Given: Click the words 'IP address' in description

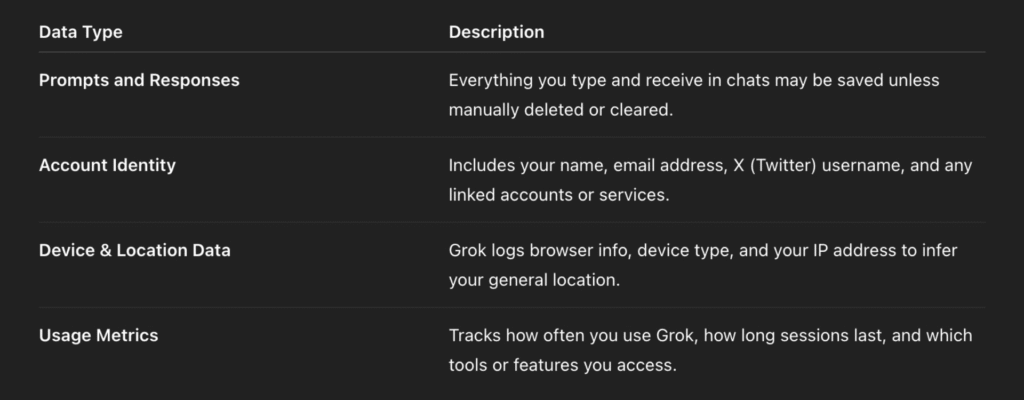Looking at the screenshot, I should [856, 250].
